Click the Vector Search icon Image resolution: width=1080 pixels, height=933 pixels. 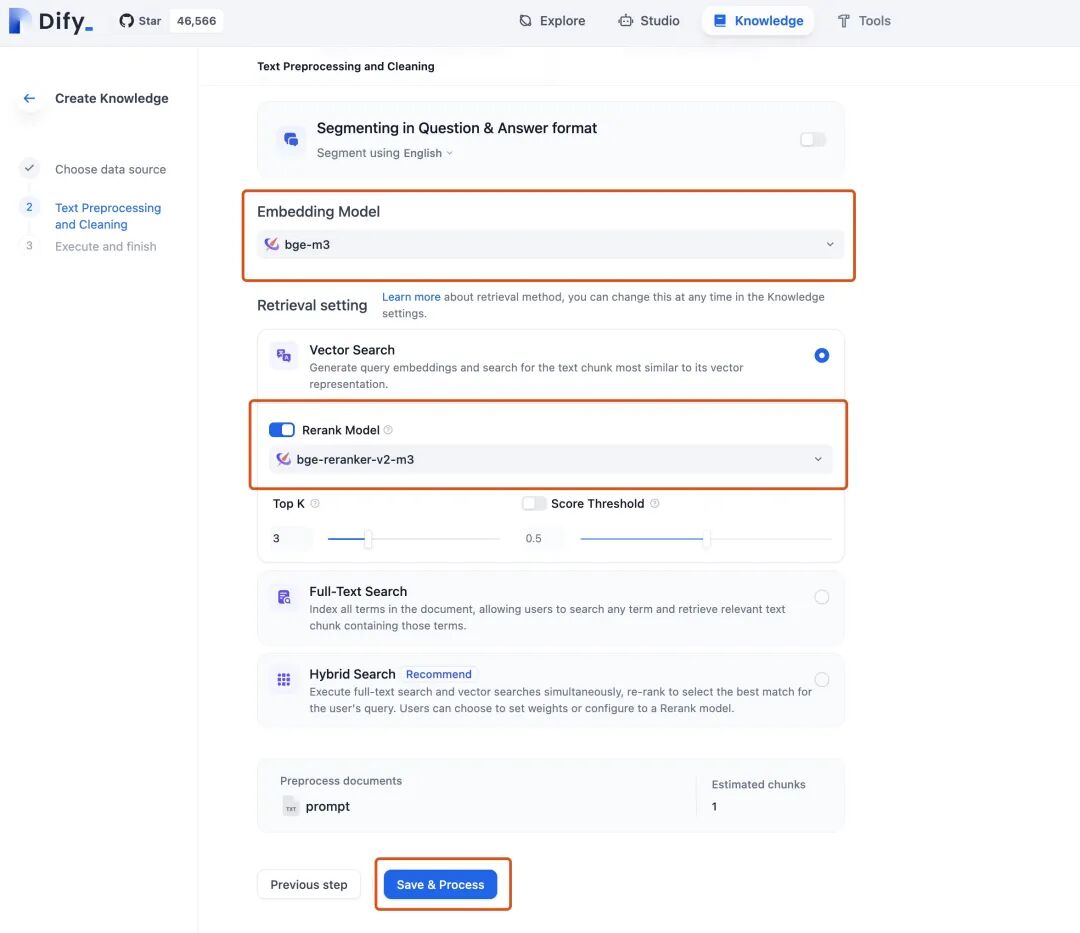pyautogui.click(x=284, y=355)
